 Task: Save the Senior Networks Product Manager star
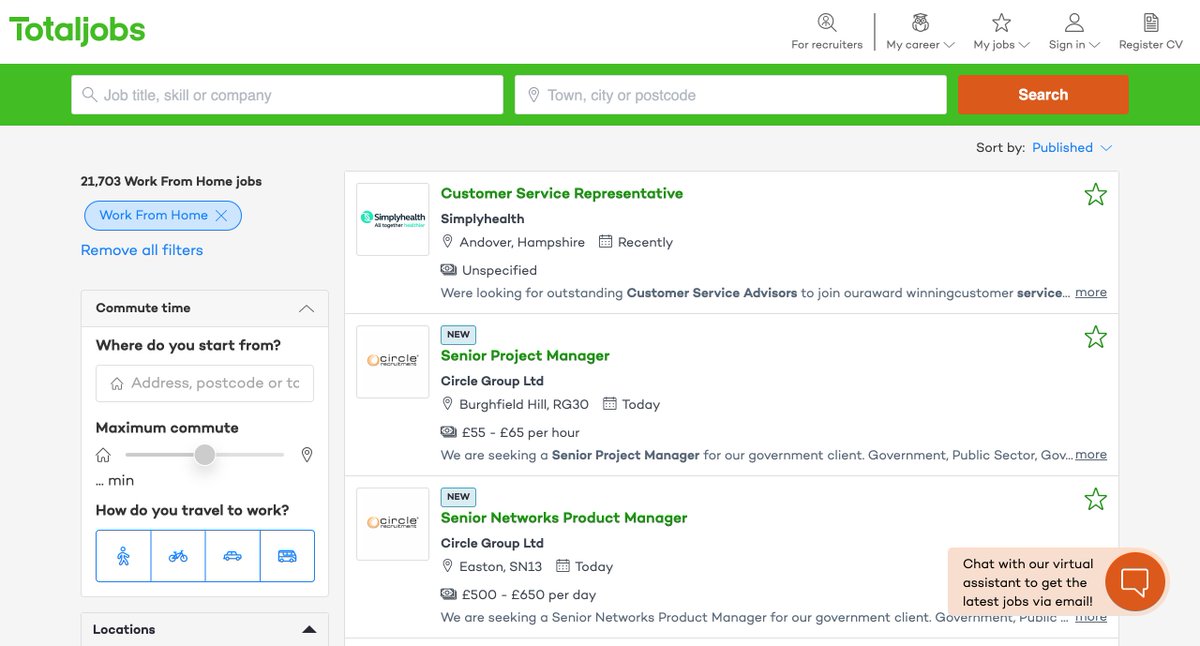[1096, 499]
